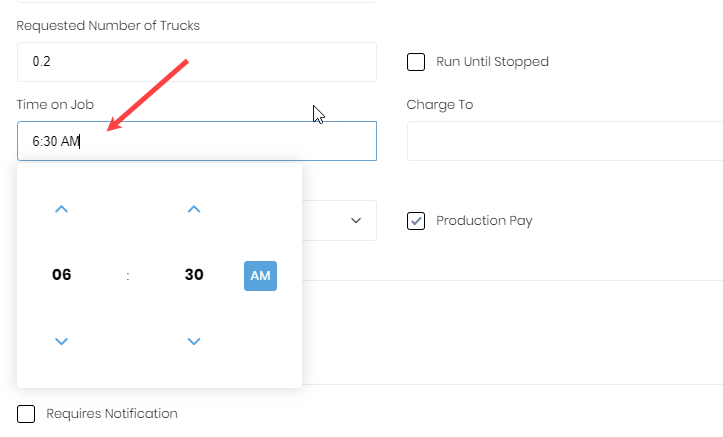The width and height of the screenshot is (723, 437).
Task: Enable the Requires Notification checkbox
Action: (26, 414)
